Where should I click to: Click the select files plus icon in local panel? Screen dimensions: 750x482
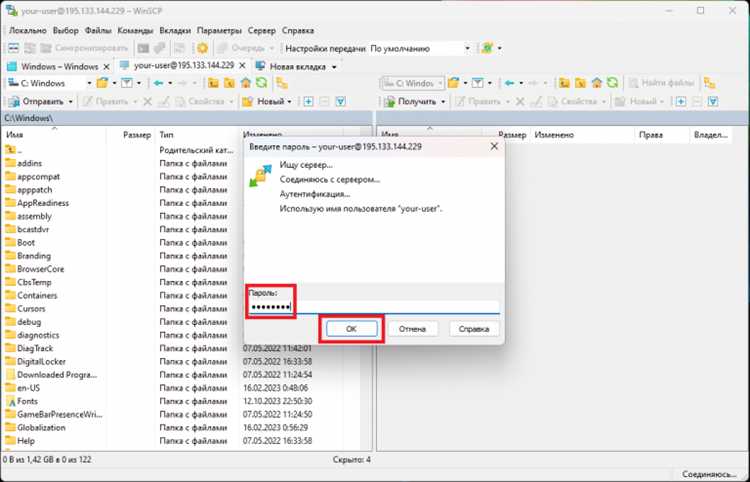[309, 101]
